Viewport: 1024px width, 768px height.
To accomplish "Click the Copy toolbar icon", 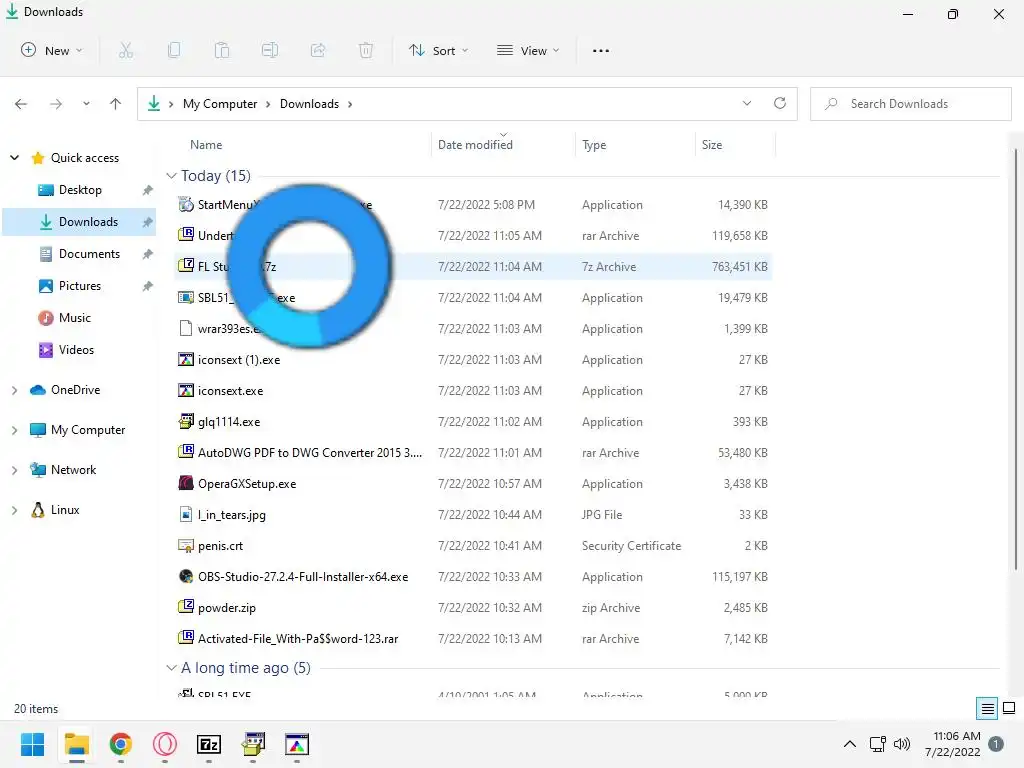I will [174, 50].
